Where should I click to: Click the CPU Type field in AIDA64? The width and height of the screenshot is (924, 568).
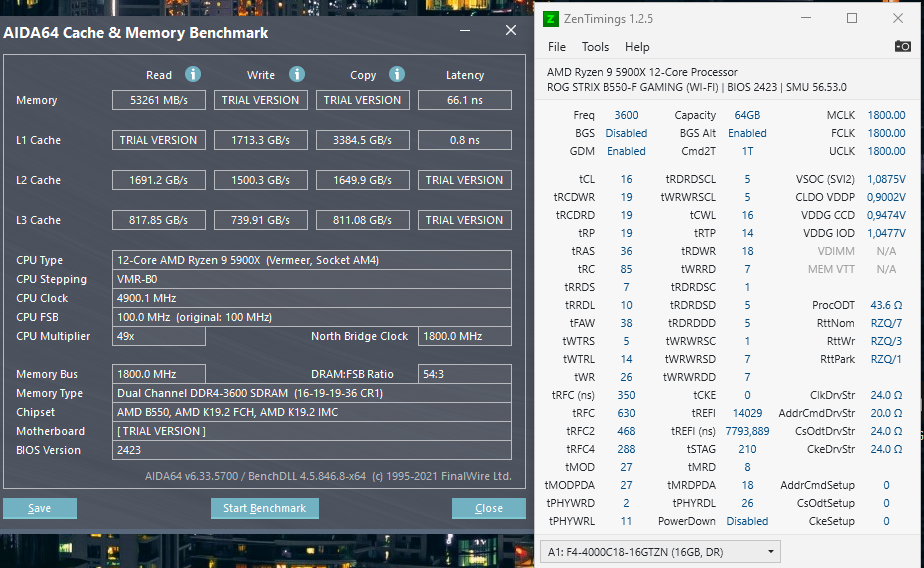pos(312,260)
